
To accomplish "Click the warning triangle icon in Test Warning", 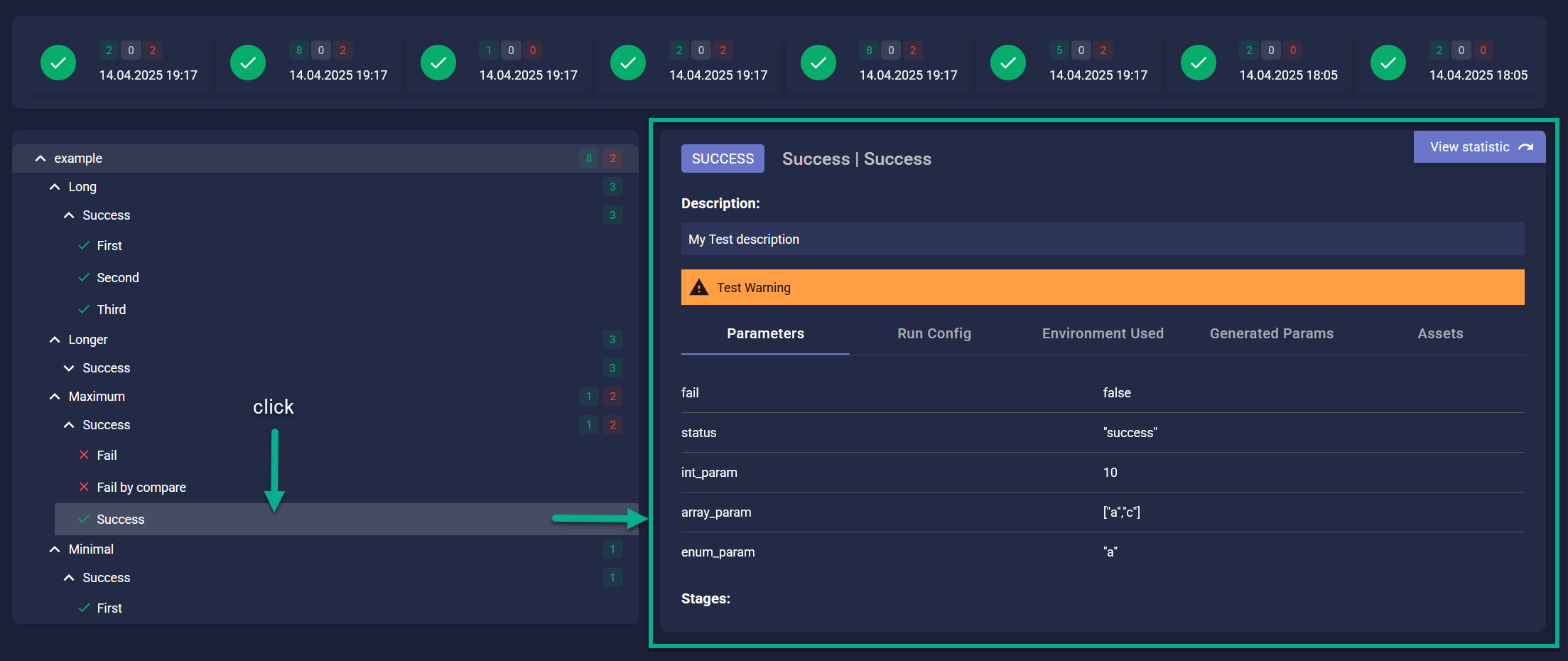I will (699, 287).
